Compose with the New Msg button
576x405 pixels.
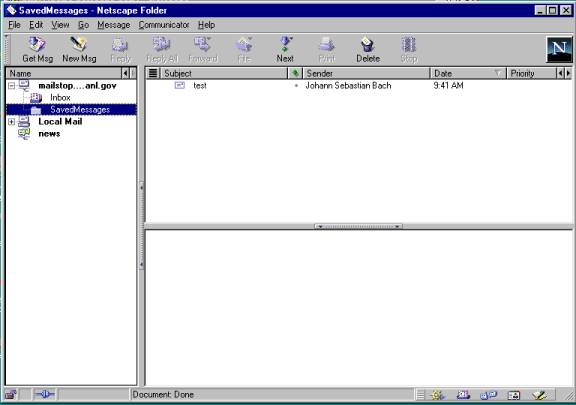79,50
